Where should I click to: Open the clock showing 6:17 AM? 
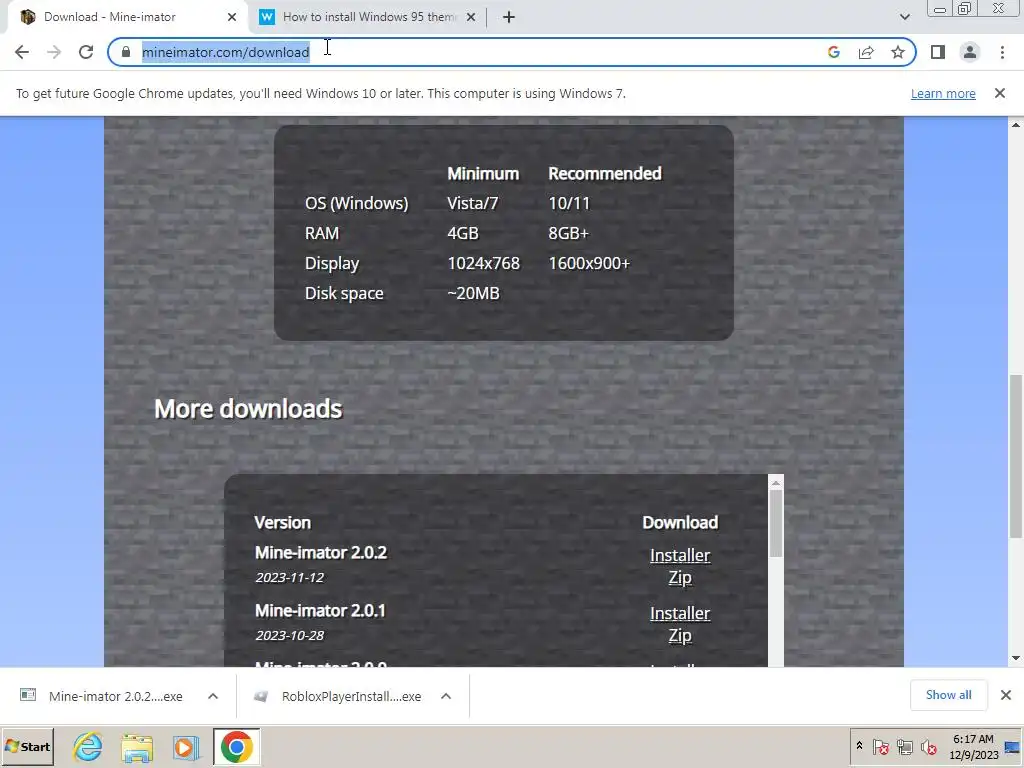(973, 746)
